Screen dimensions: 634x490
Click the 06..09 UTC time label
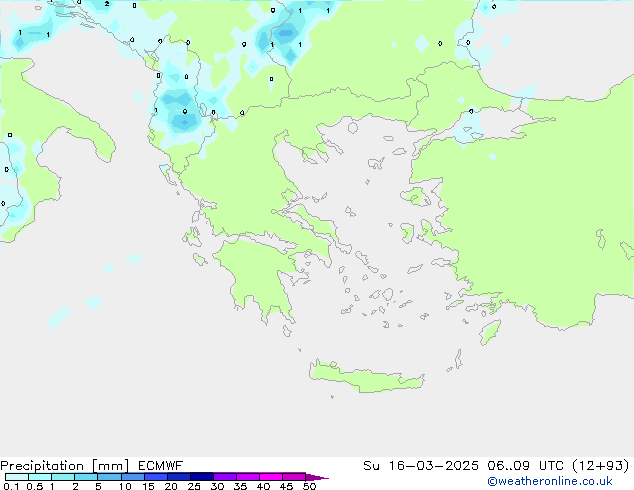(x=526, y=466)
